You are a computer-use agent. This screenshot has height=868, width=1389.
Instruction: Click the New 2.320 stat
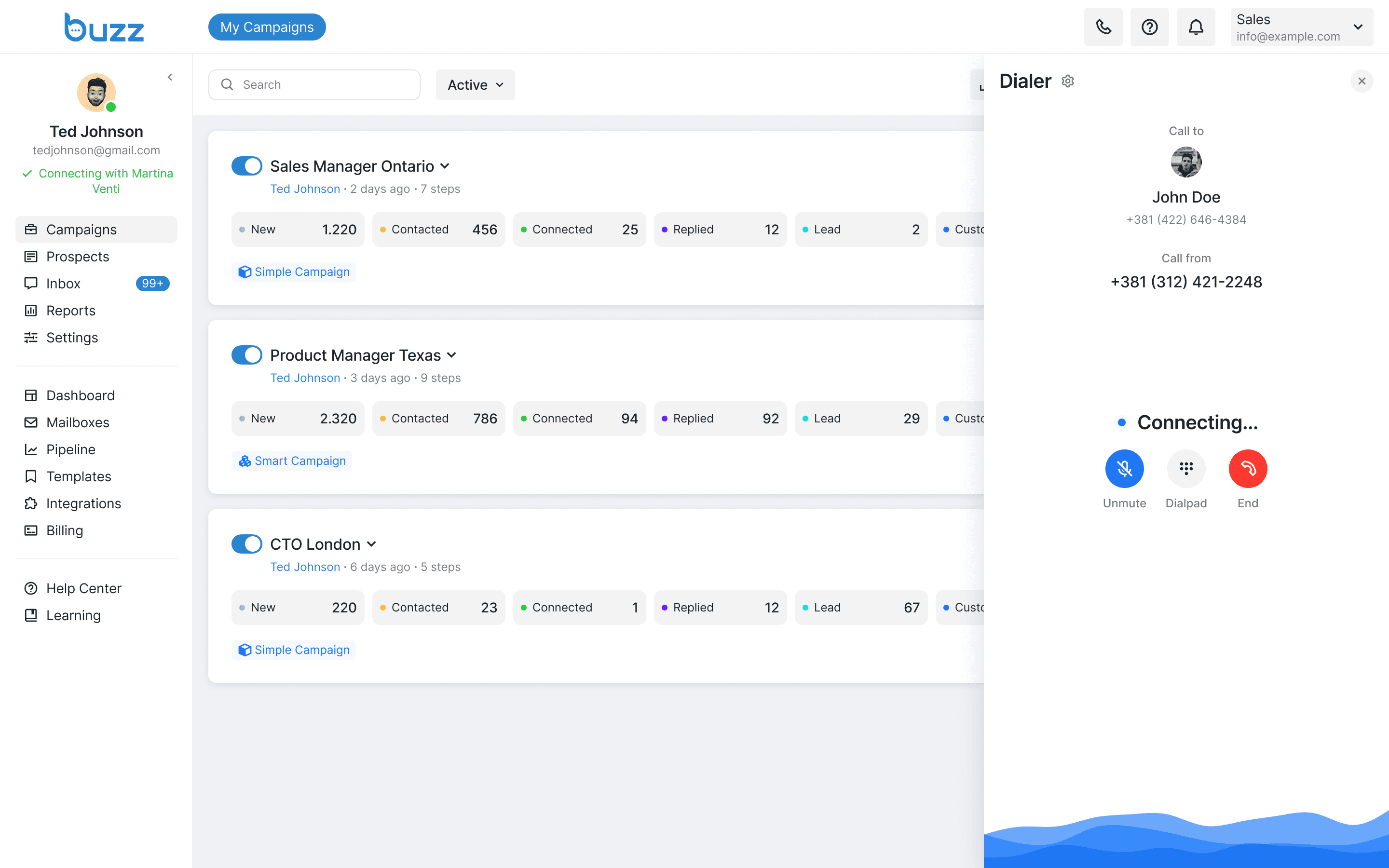298,419
